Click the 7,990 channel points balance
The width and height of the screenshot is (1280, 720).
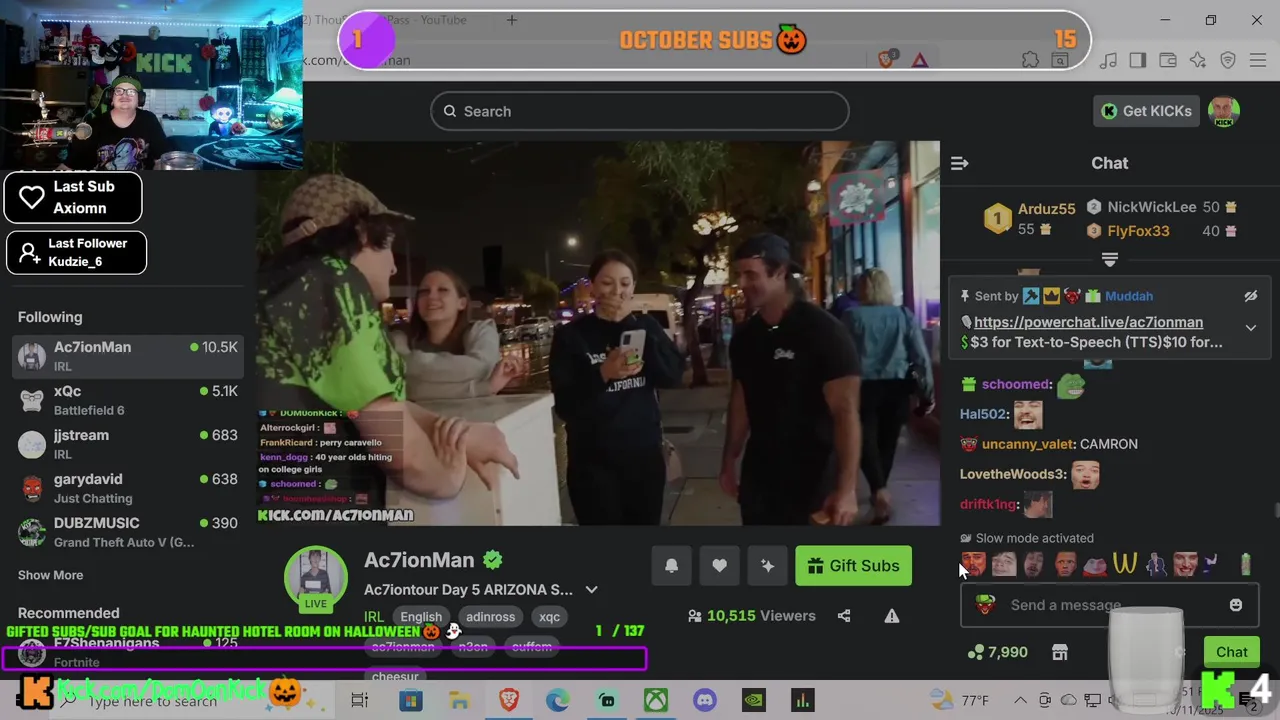pos(998,652)
